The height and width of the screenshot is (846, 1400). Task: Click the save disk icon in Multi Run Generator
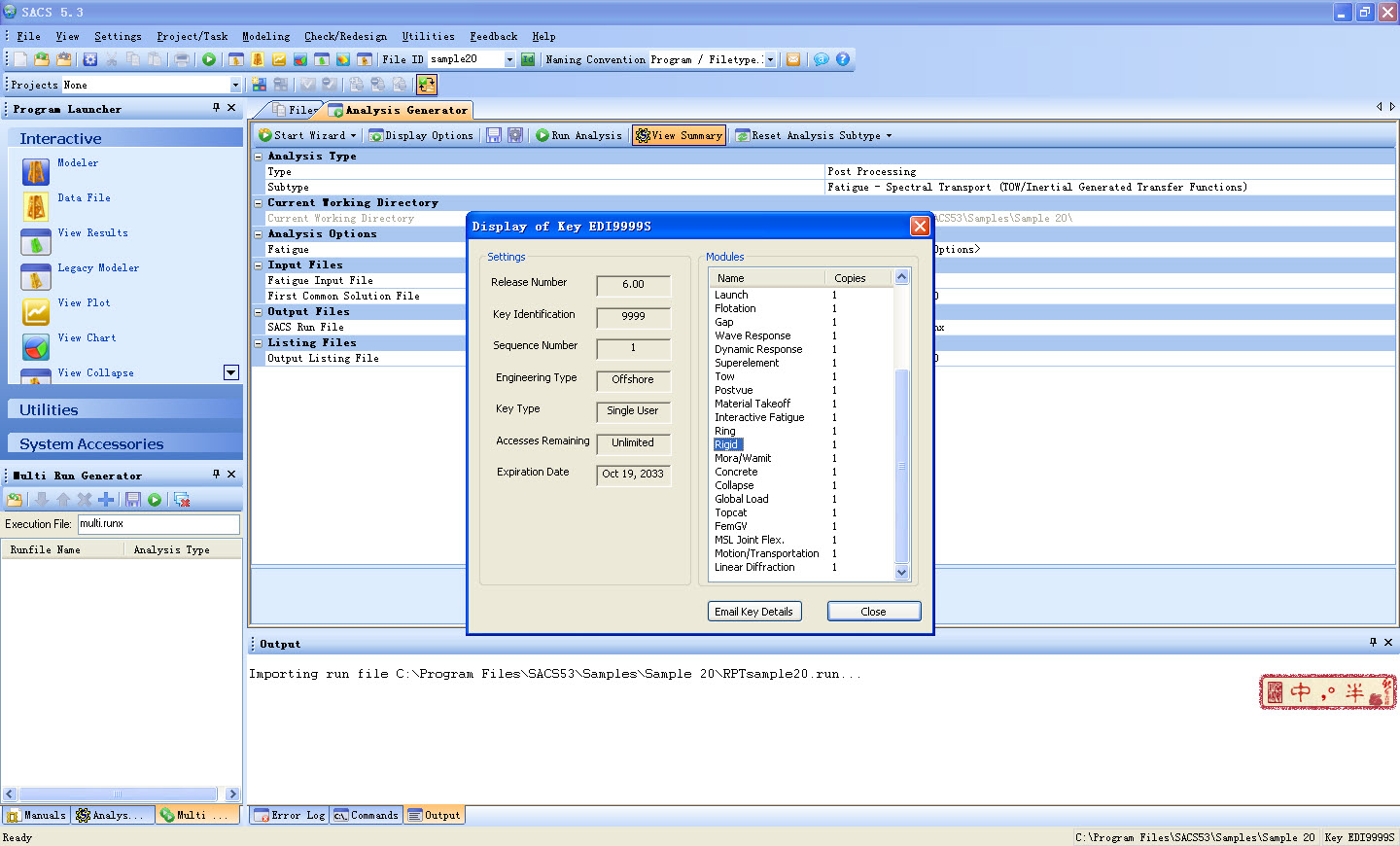coord(133,500)
